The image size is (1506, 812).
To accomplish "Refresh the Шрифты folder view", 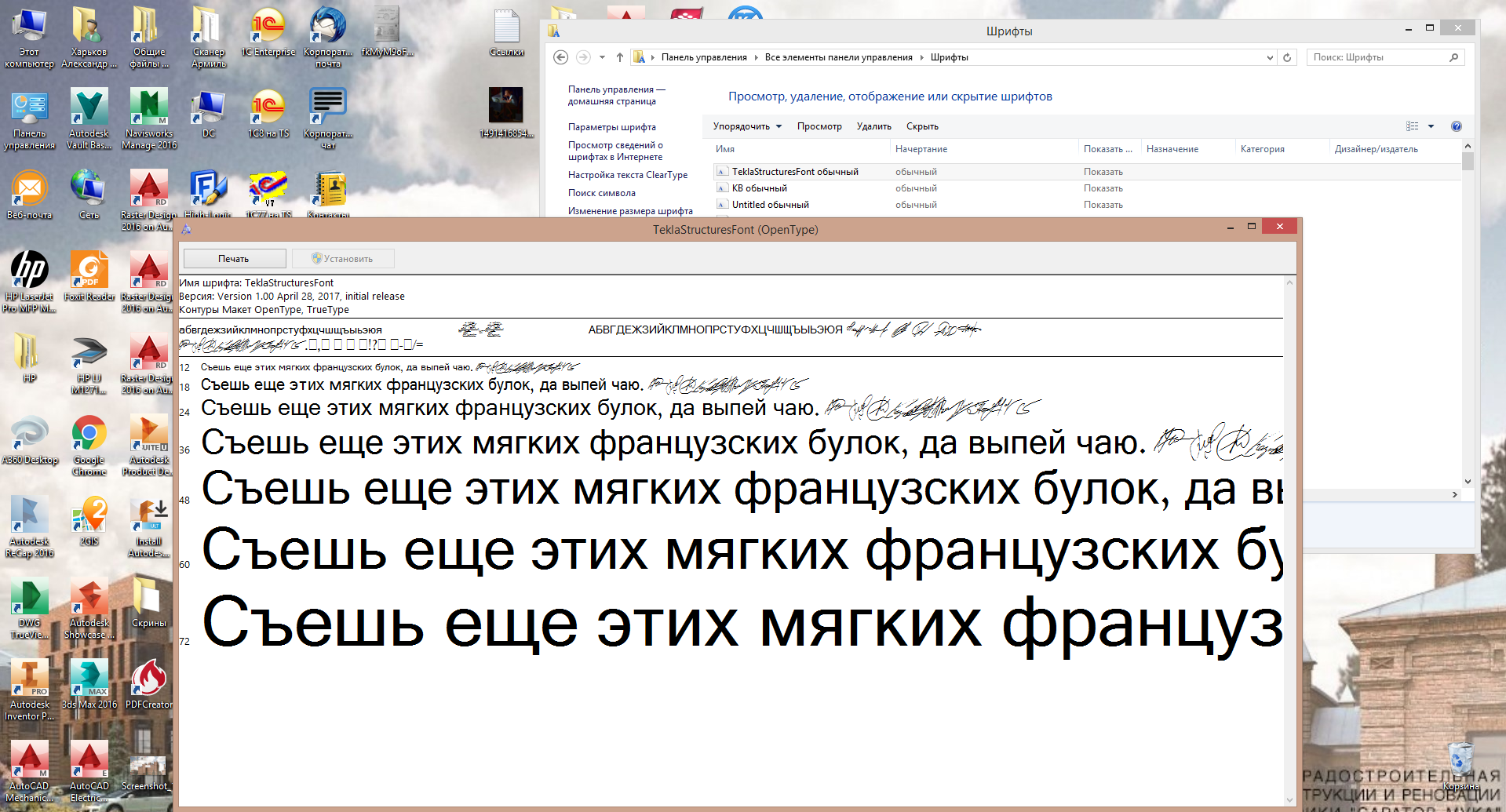I will click(1287, 57).
